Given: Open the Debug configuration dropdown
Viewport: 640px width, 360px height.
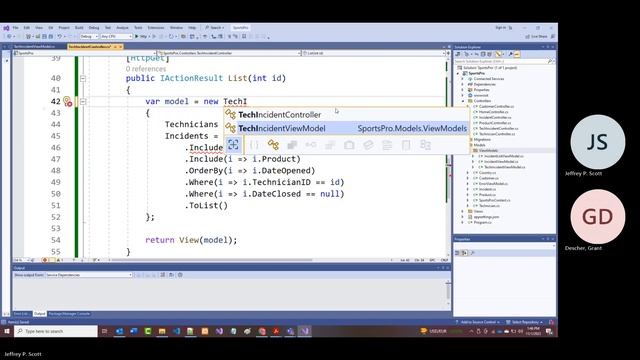Looking at the screenshot, I should (89, 37).
